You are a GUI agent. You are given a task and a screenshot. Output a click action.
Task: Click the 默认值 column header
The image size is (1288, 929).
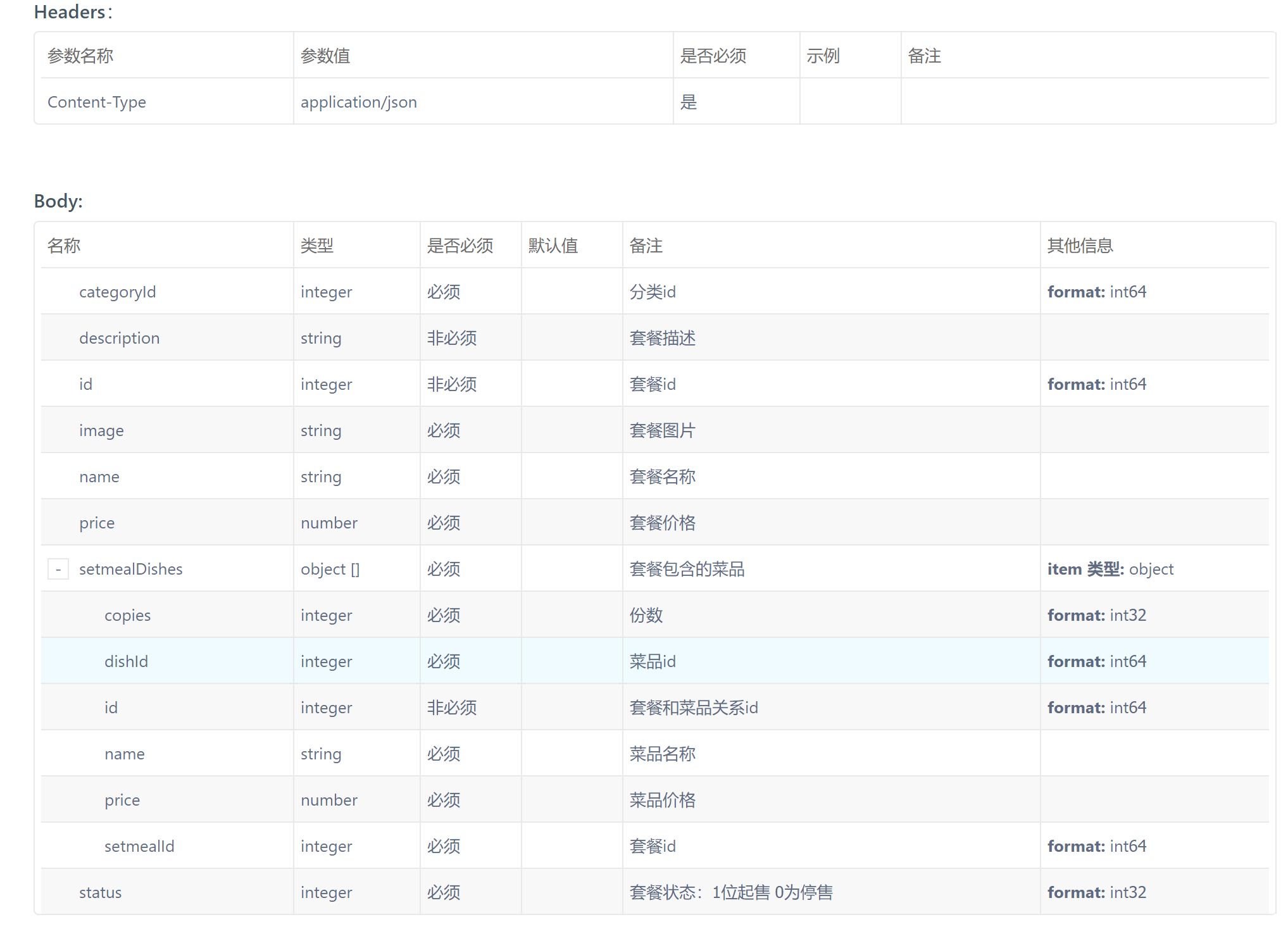(x=553, y=246)
